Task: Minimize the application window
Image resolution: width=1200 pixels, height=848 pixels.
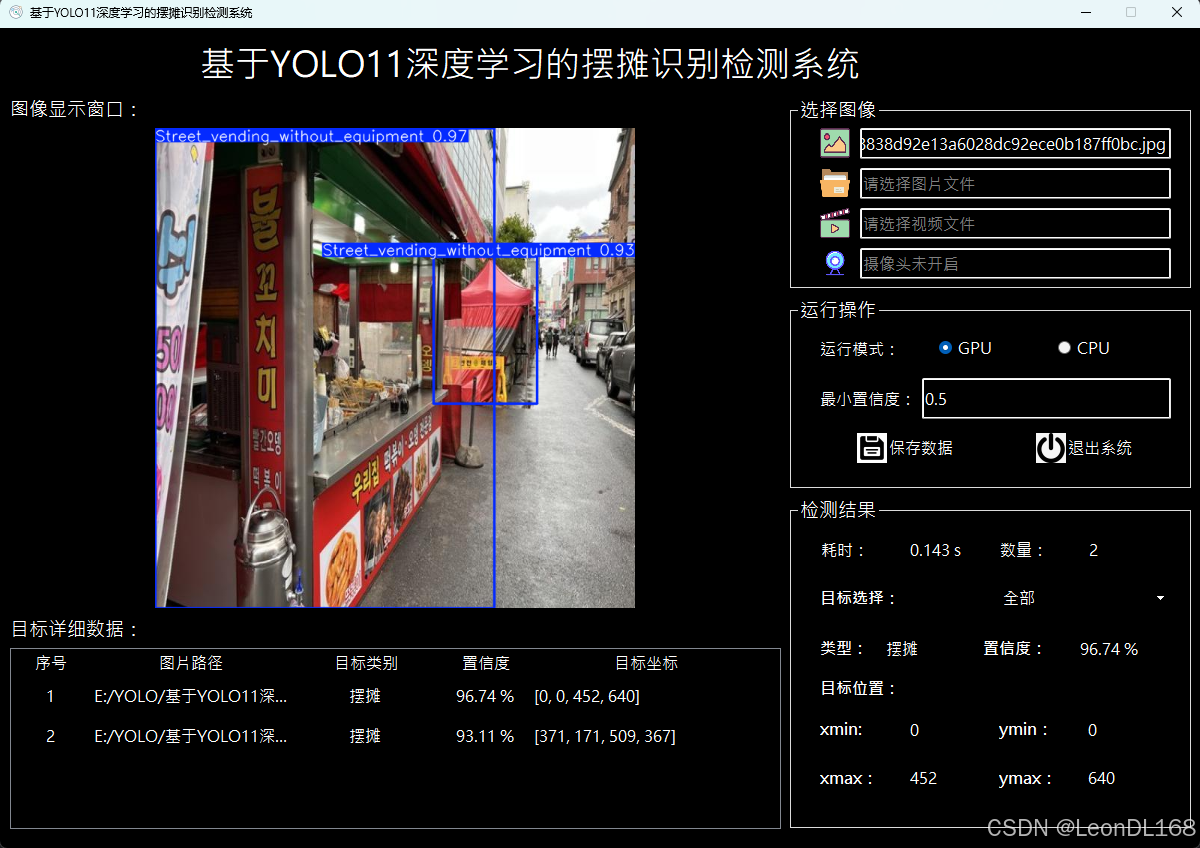Action: (x=1085, y=12)
